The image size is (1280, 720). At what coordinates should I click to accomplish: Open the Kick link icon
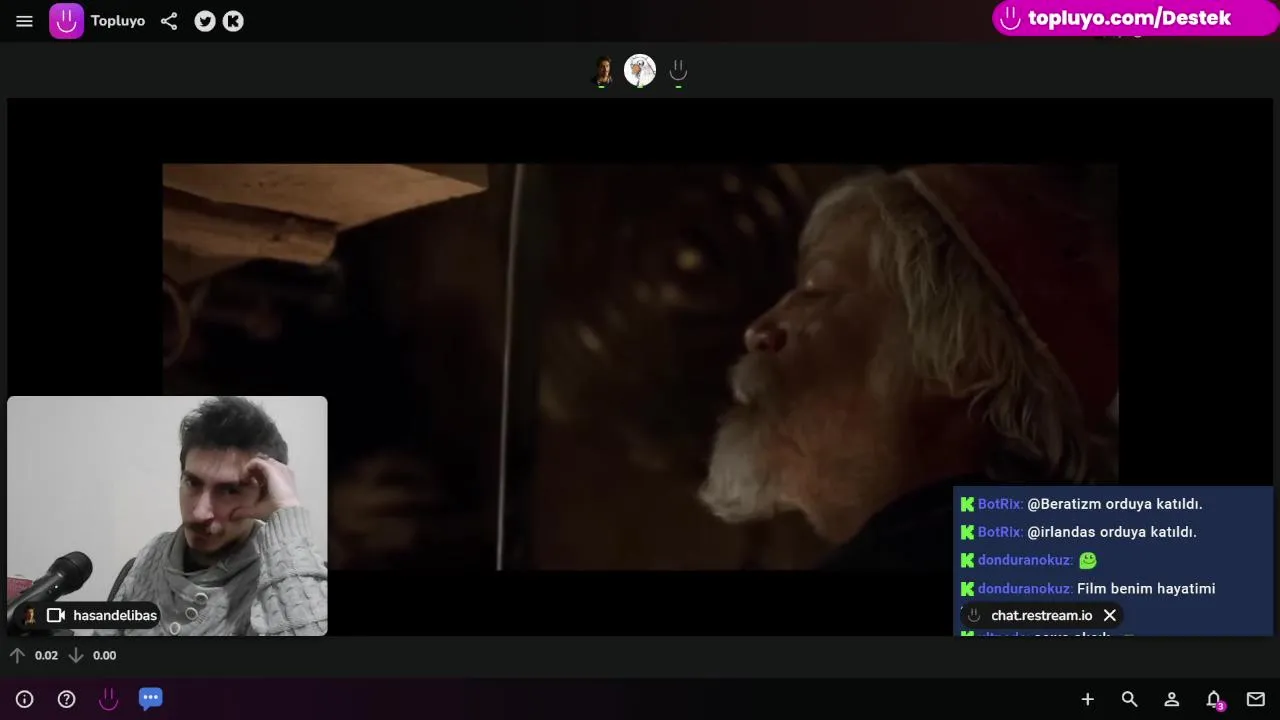[233, 21]
